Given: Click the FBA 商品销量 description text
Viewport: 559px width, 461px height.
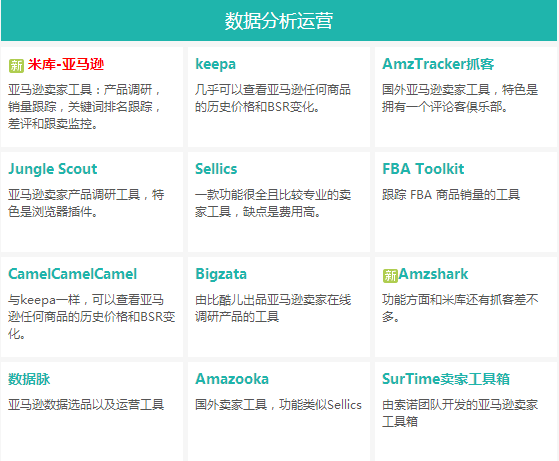Looking at the screenshot, I should coord(451,195).
